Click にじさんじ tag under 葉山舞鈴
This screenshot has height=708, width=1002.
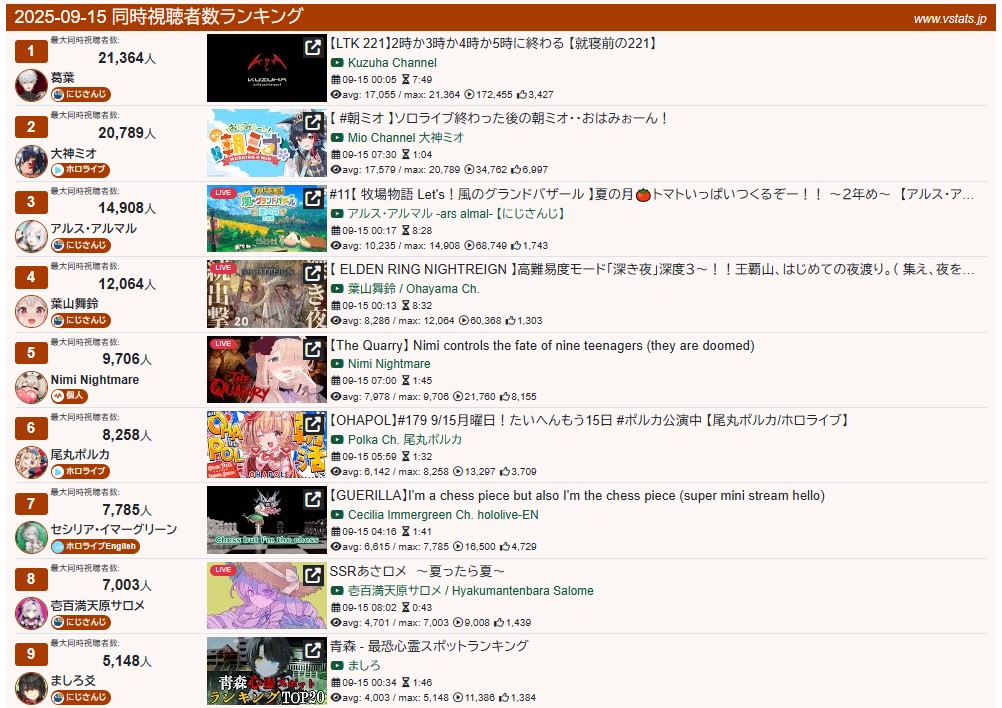pyautogui.click(x=81, y=320)
